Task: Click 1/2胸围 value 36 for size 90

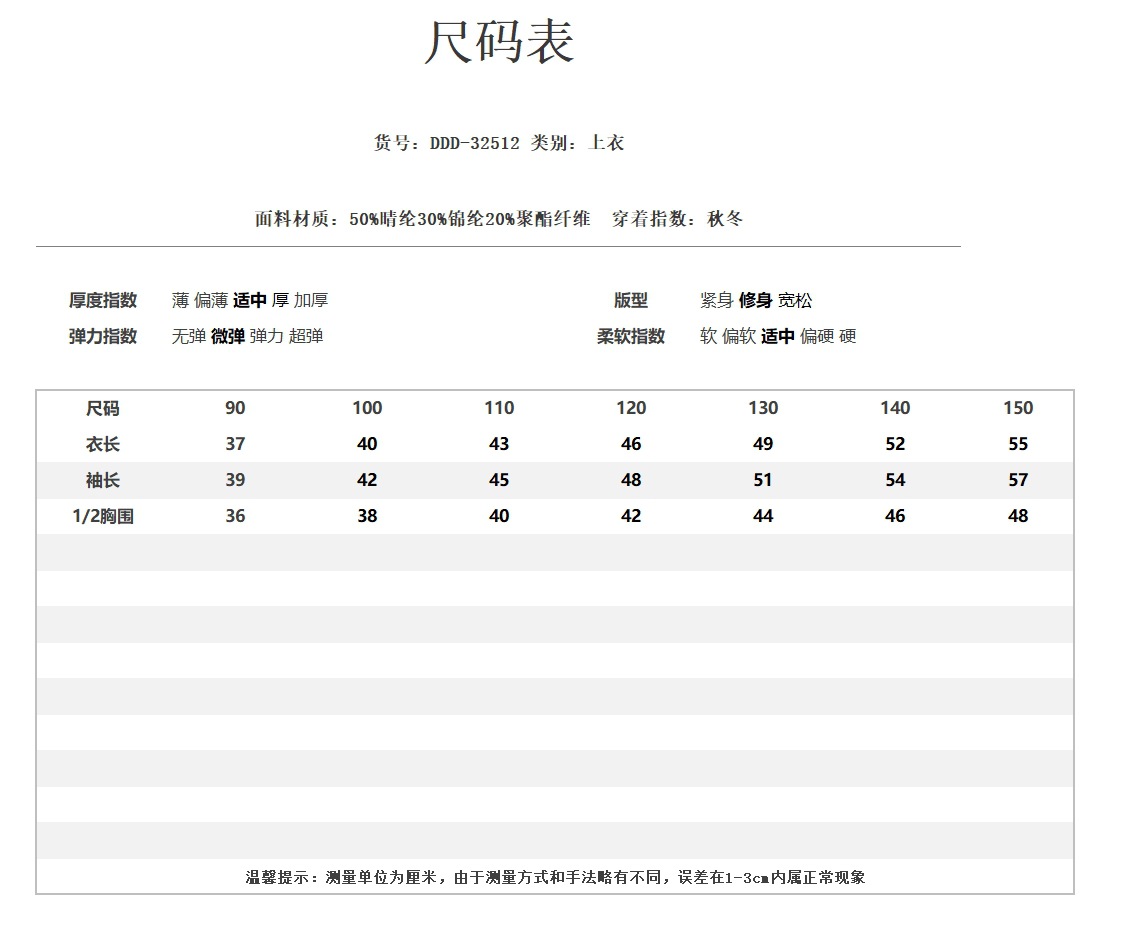Action: coord(235,516)
